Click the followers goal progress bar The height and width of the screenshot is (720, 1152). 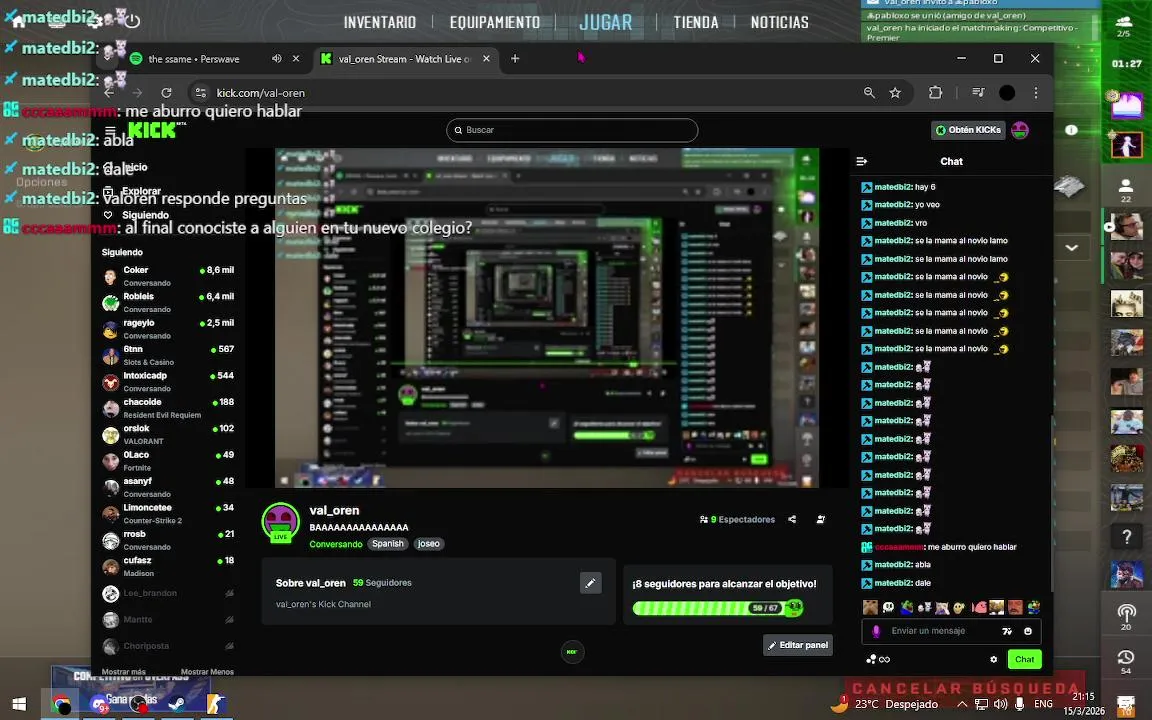[718, 608]
